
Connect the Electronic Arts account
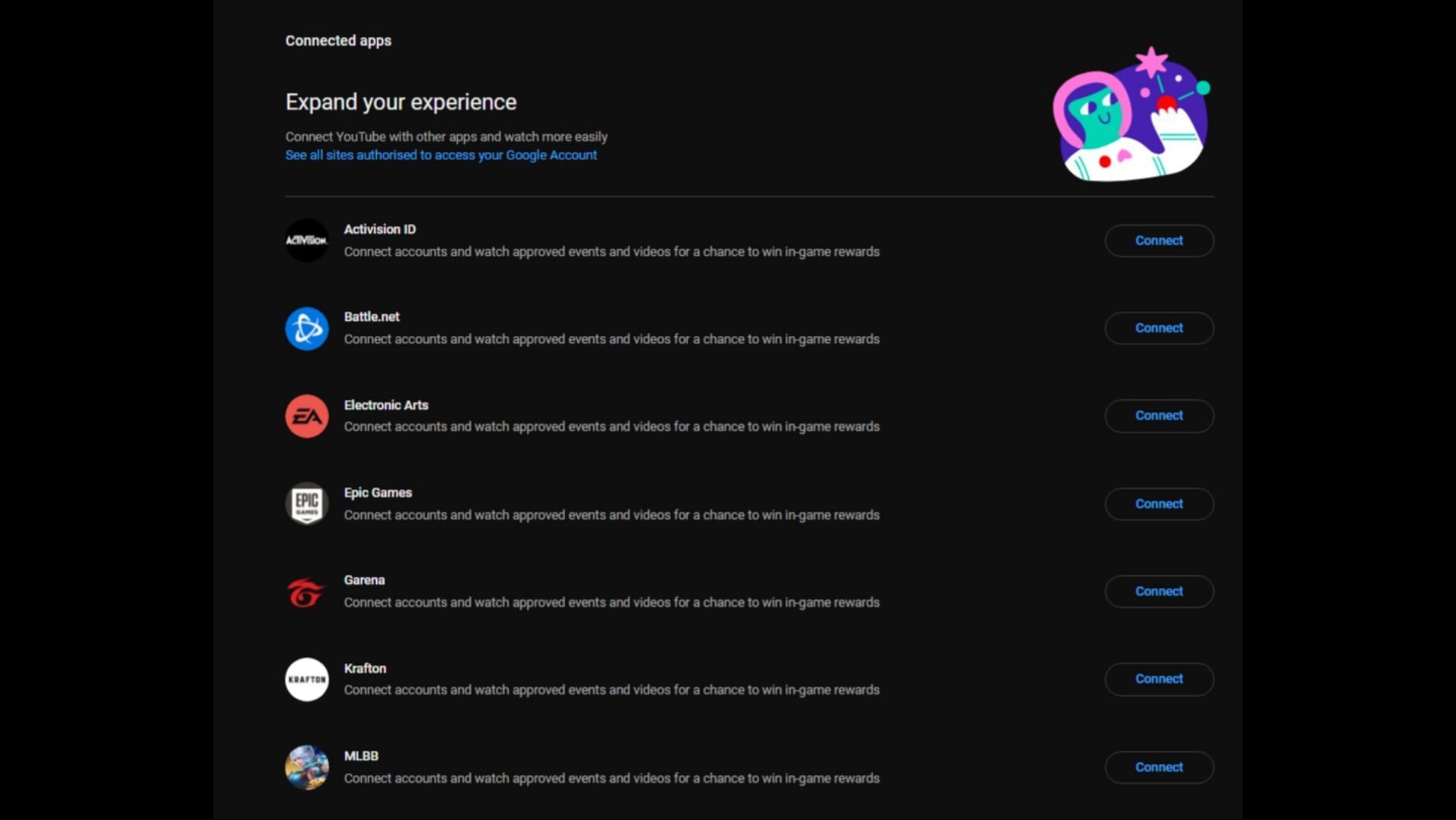click(1159, 416)
